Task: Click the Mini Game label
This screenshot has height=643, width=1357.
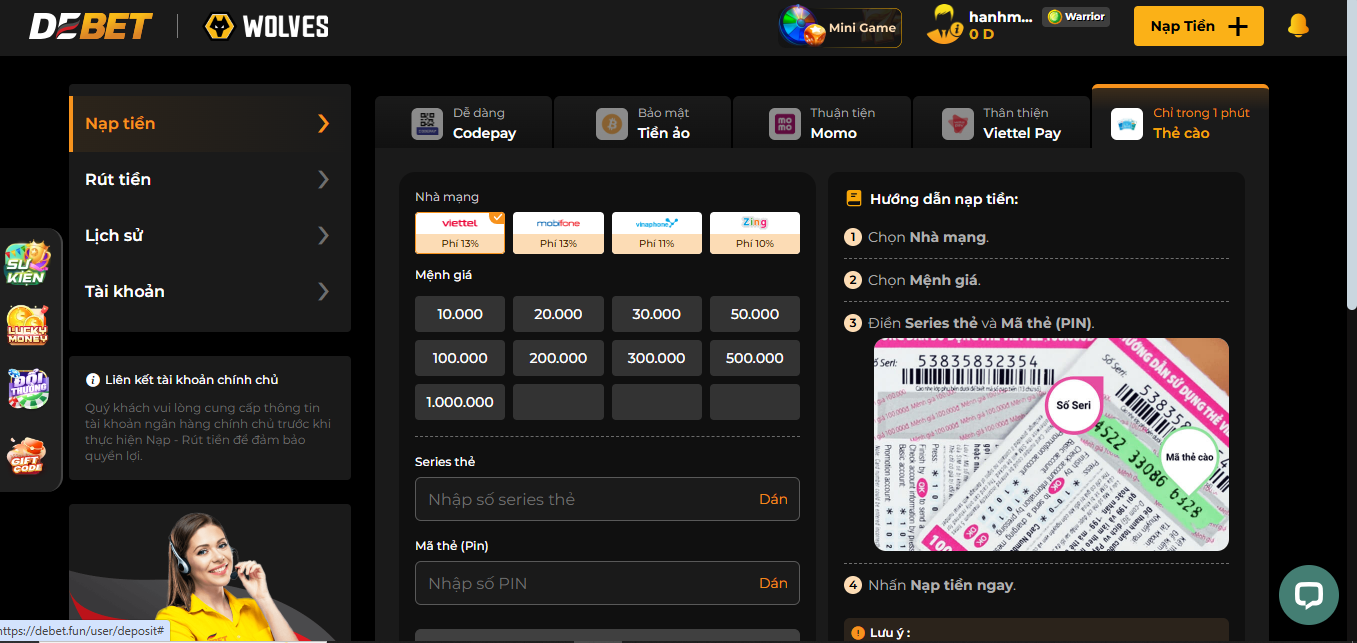Action: (x=862, y=28)
